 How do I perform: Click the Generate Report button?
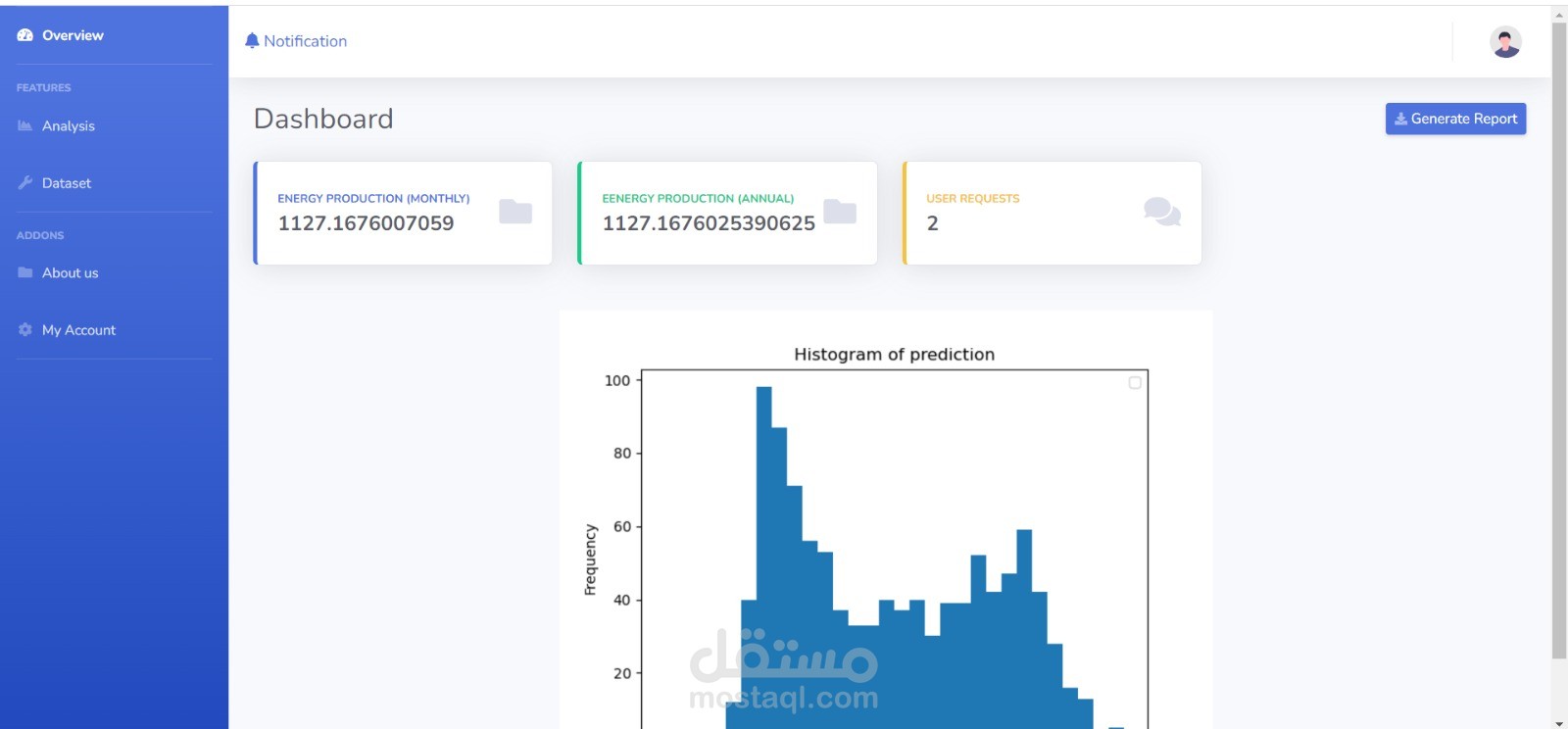point(1455,119)
